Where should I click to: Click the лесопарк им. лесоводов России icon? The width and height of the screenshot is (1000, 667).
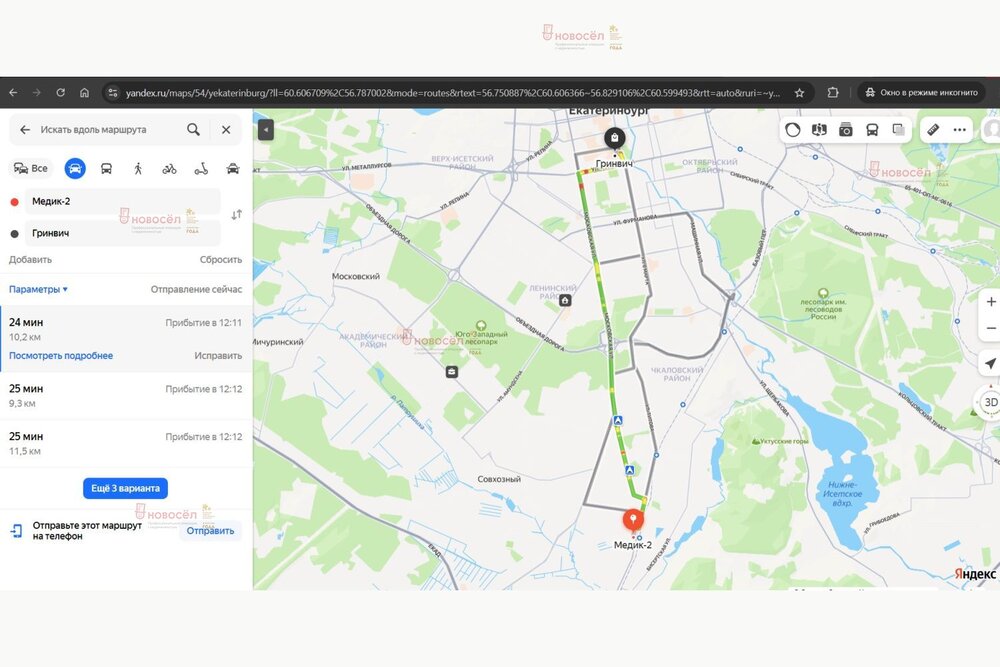click(823, 293)
